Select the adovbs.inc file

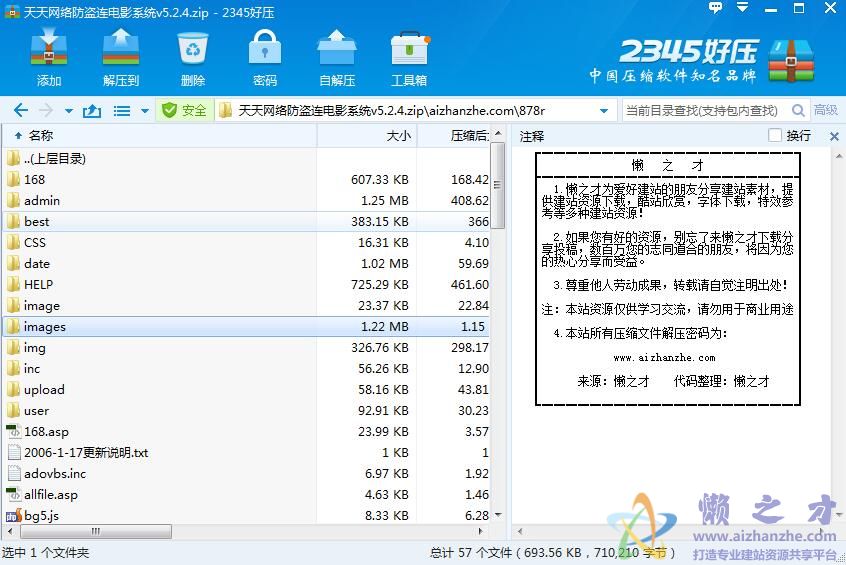coord(246,474)
